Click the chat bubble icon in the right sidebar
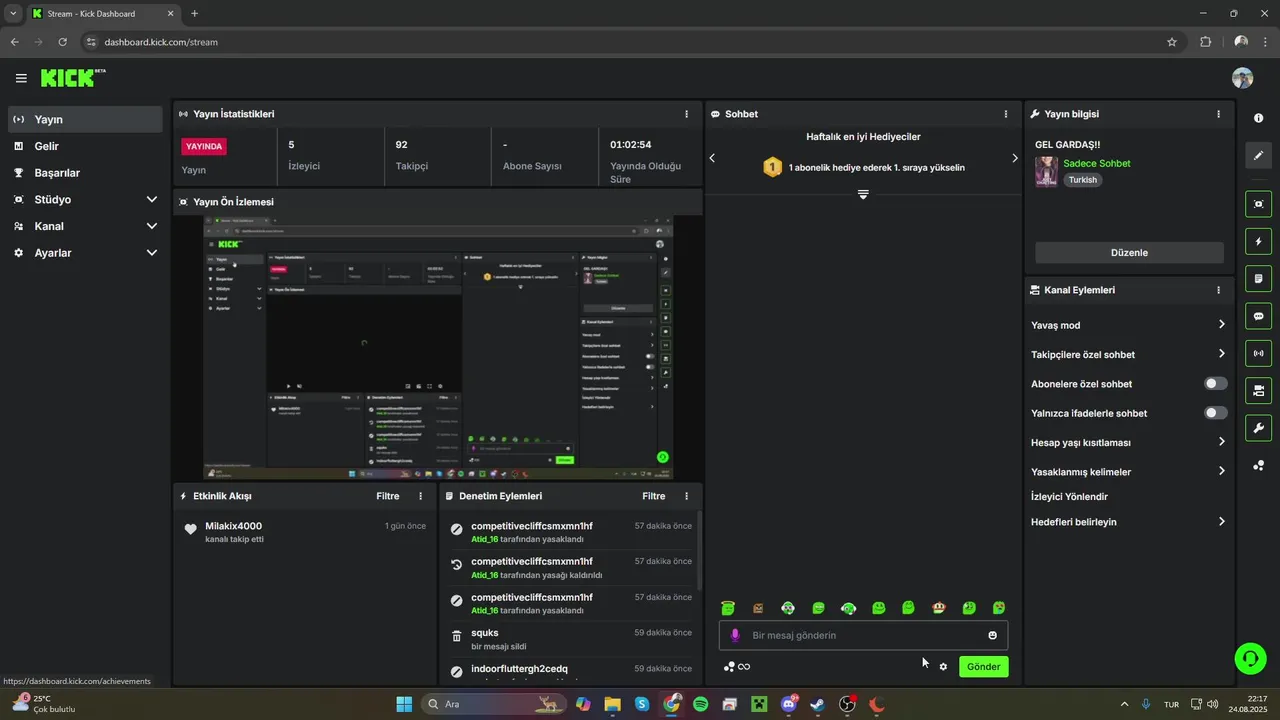 click(x=1258, y=316)
